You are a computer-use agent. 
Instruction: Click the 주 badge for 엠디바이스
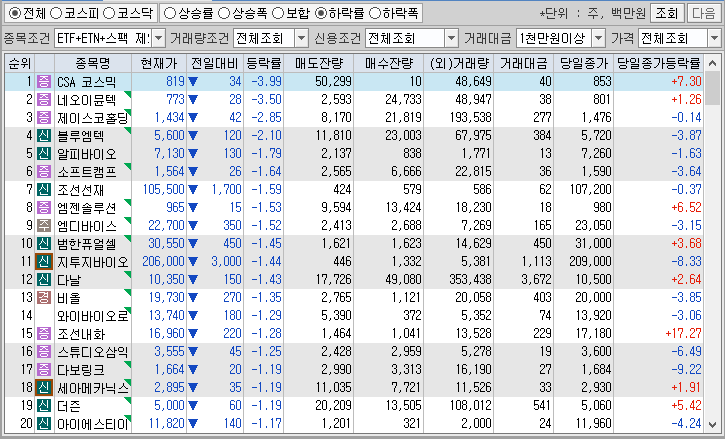click(44, 226)
